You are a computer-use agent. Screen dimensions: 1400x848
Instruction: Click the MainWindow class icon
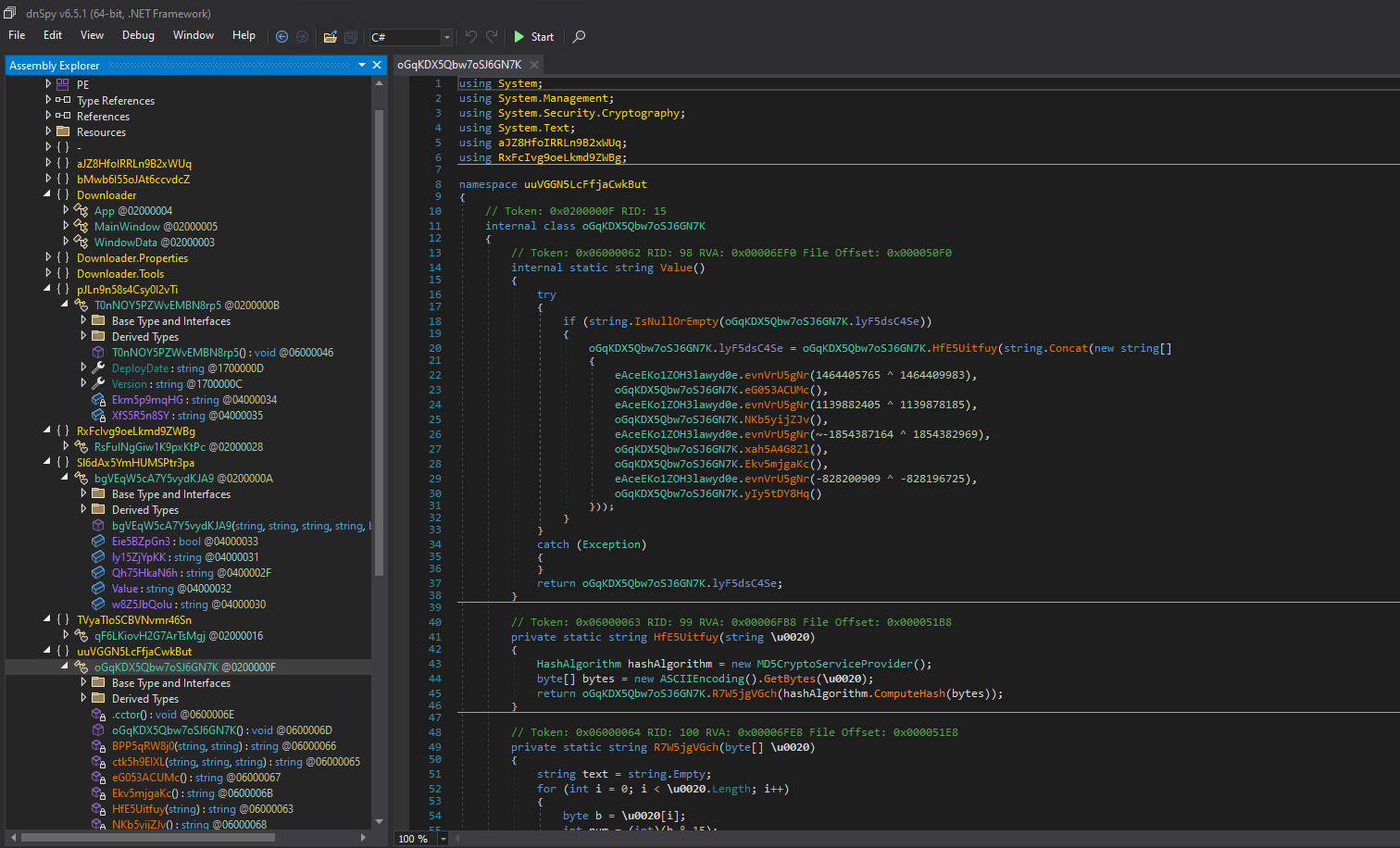click(x=81, y=226)
